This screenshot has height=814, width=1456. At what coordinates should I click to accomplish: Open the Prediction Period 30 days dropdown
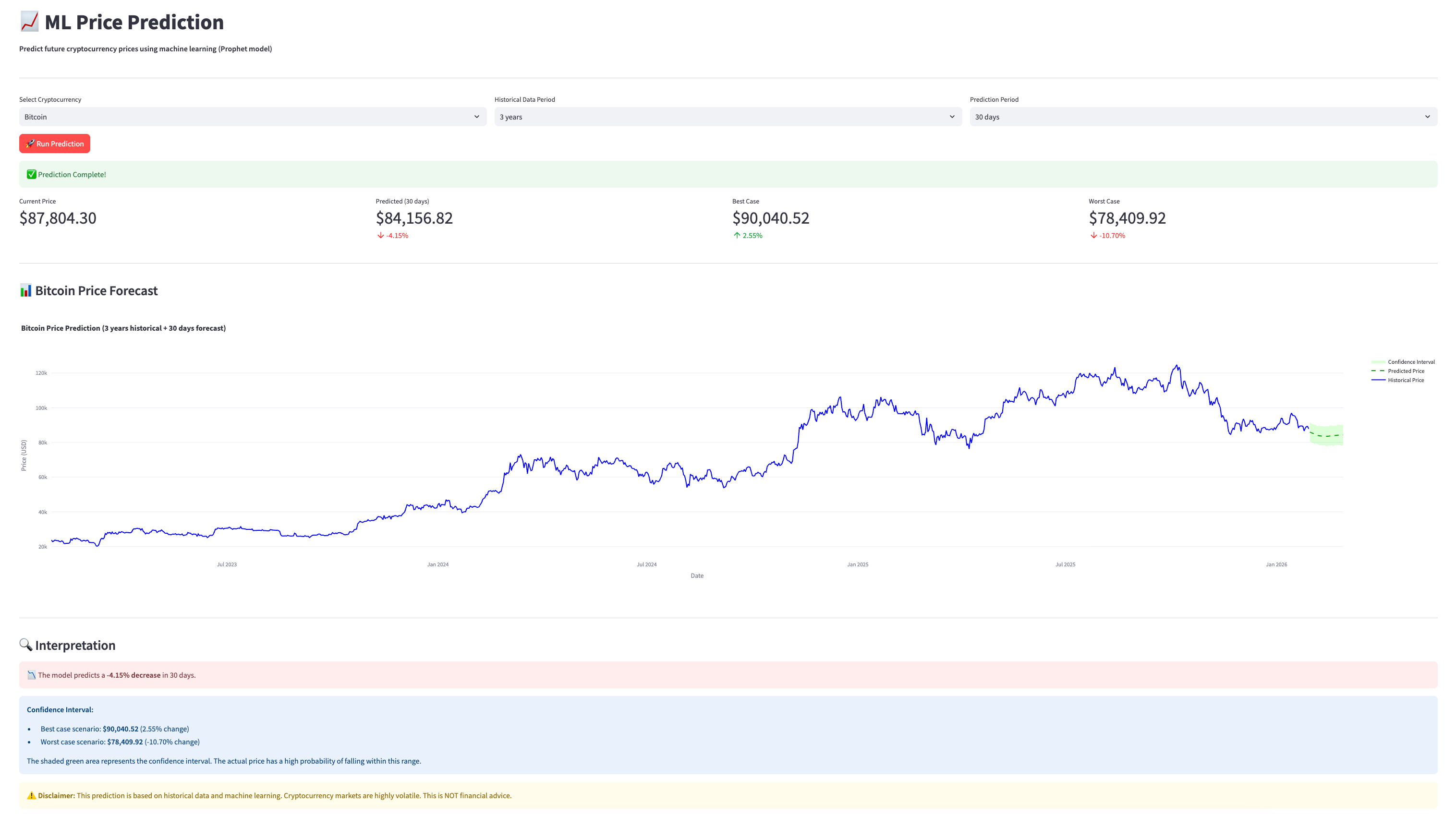[1203, 117]
